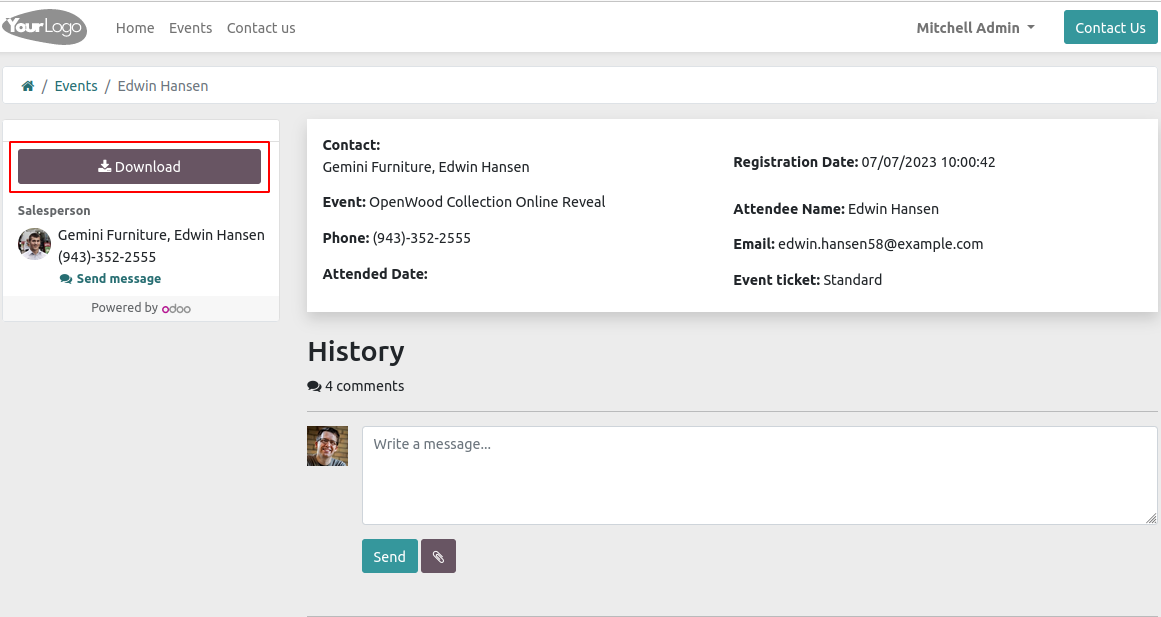Click the download arrow icon on button
Screen dimensions: 1161x617
(104, 166)
